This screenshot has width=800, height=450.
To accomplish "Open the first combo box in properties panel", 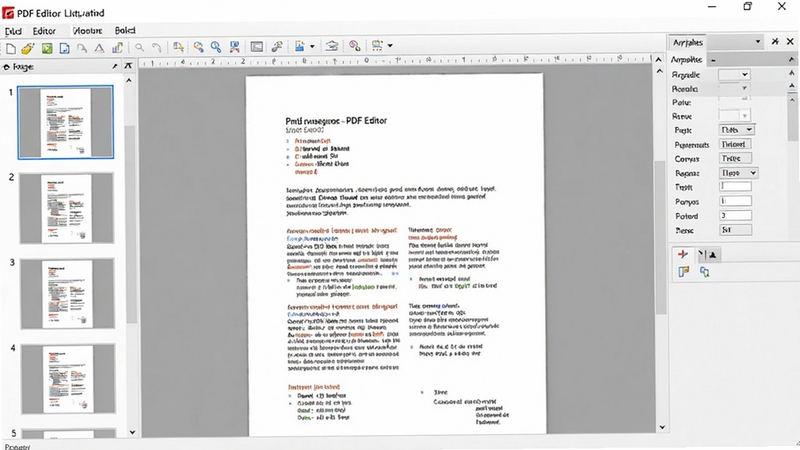I will click(734, 74).
